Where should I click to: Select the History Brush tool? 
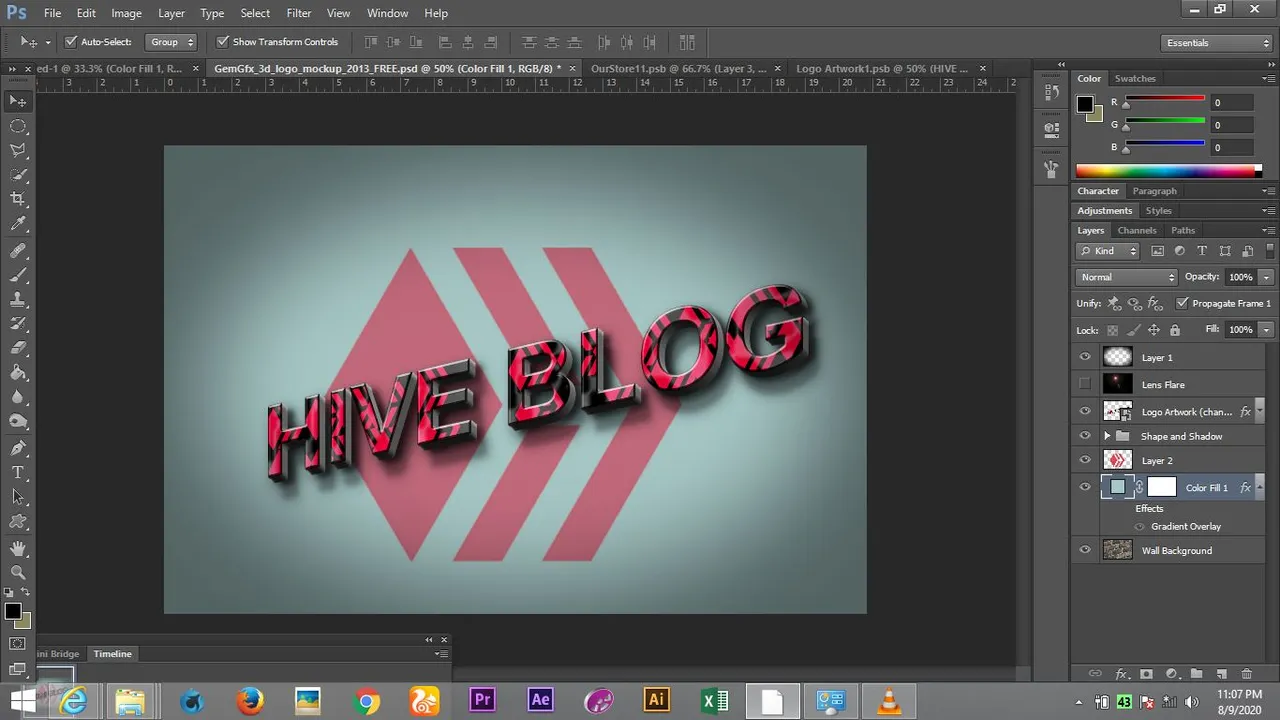tap(18, 324)
